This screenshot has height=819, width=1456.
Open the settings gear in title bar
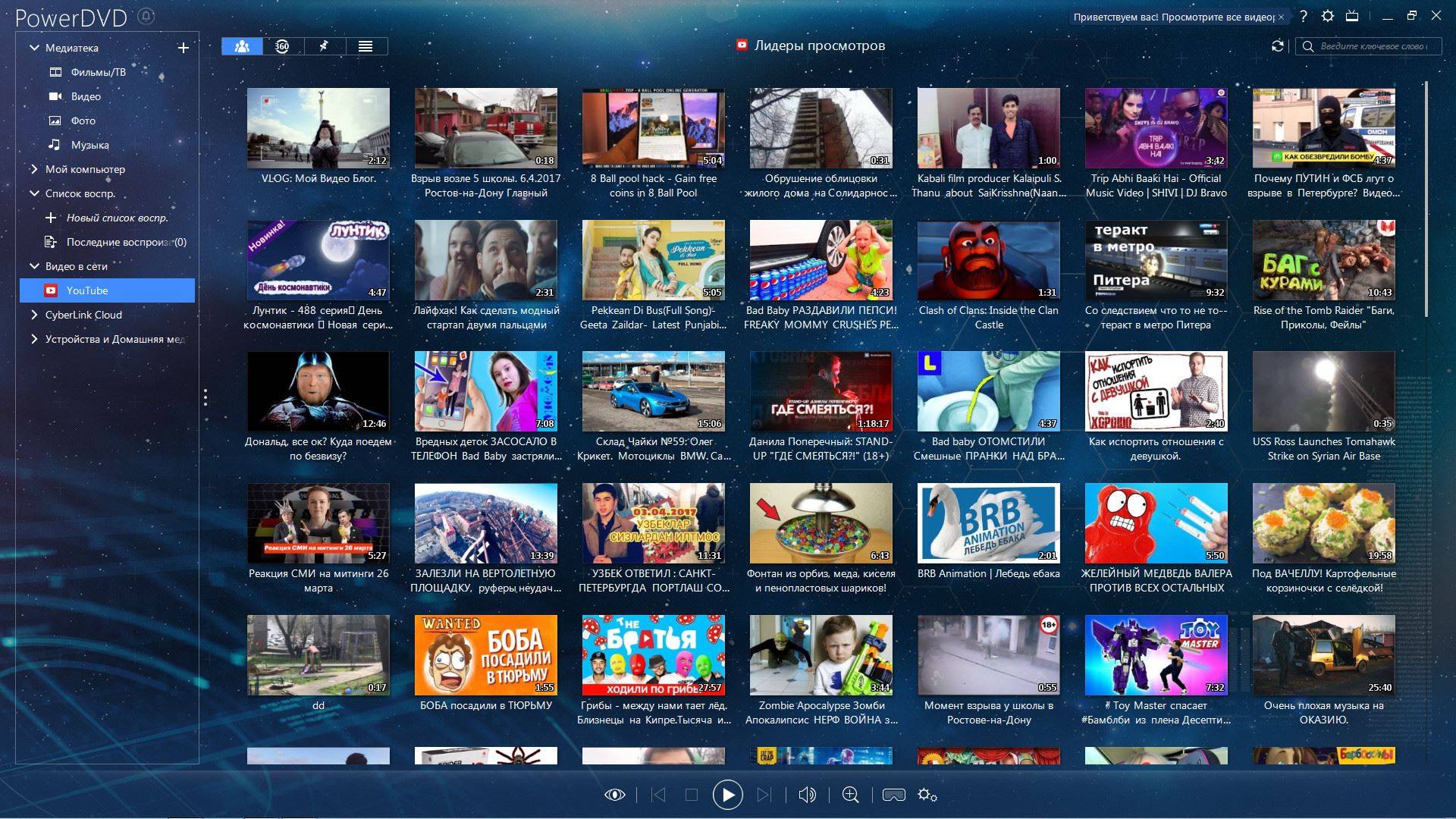[x=1328, y=16]
